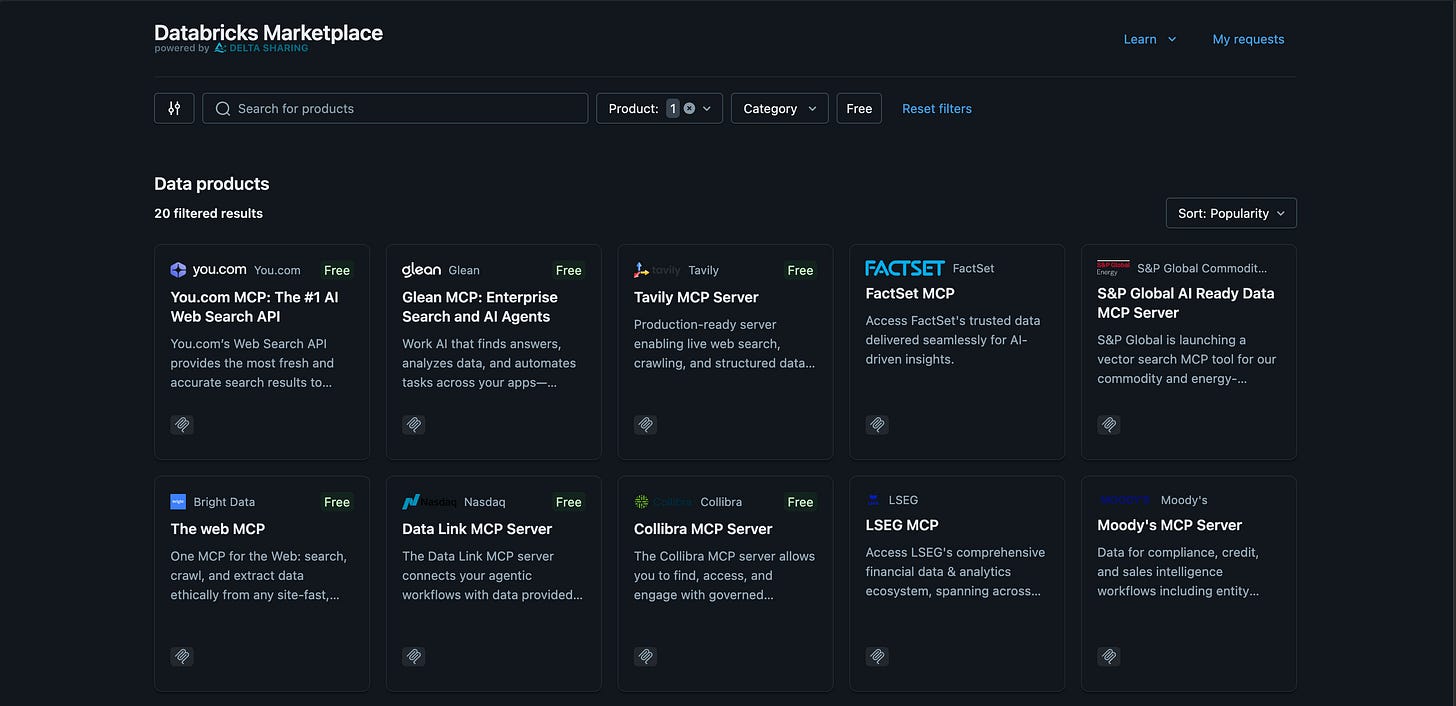Screen dimensions: 1456x706
Task: Click 'Bright Data' provider name
Action: click(x=224, y=502)
